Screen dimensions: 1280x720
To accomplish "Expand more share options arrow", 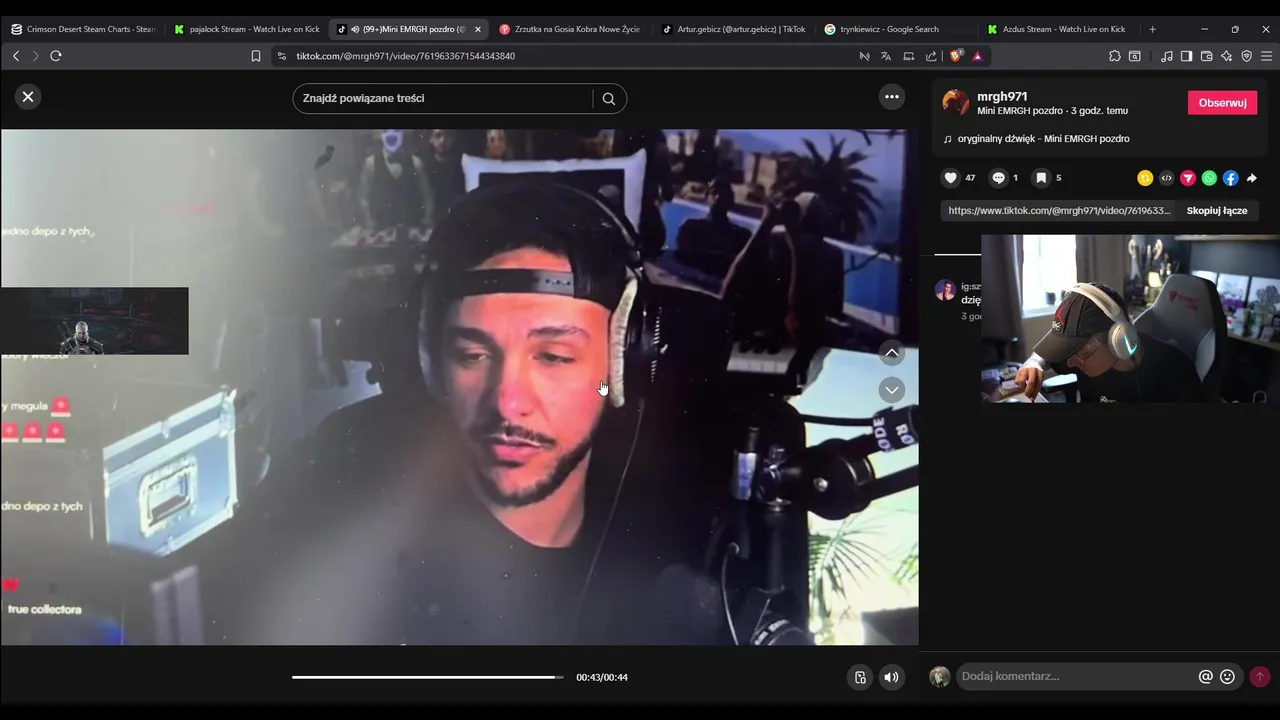I will [1252, 178].
